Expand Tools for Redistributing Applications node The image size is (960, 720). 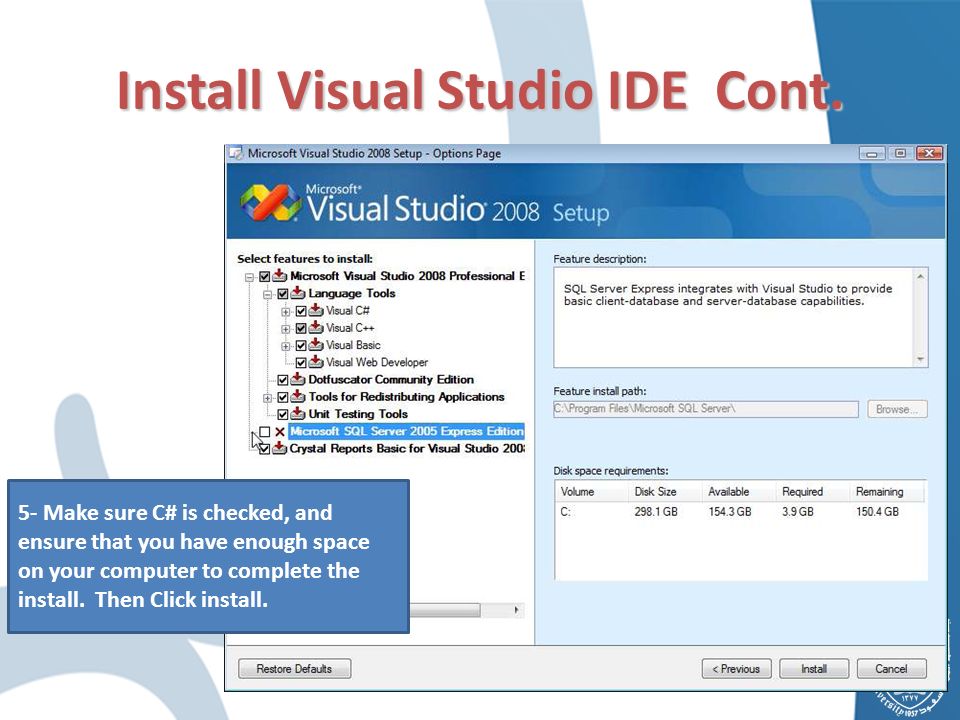(268, 398)
